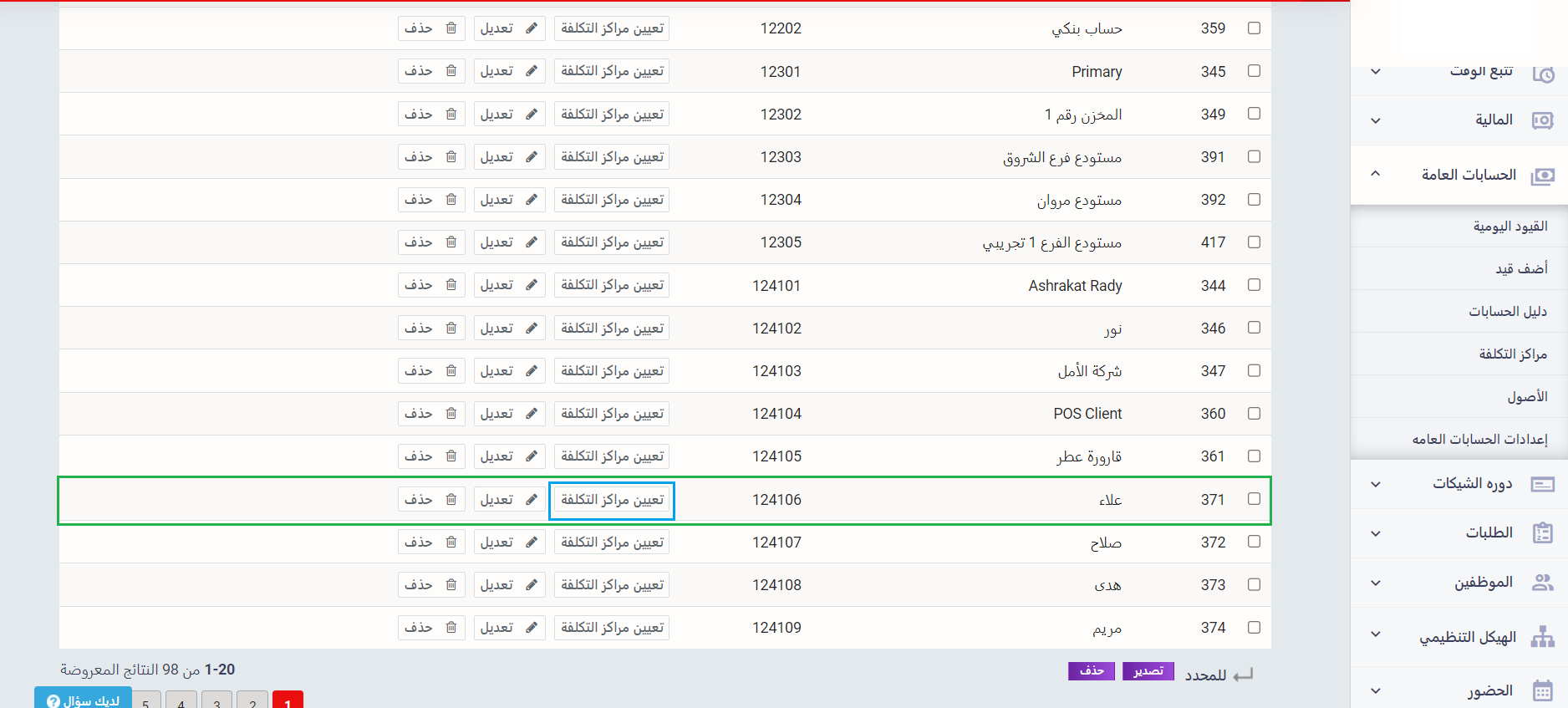Expand the الموظفين sidebar chevron

1376,583
